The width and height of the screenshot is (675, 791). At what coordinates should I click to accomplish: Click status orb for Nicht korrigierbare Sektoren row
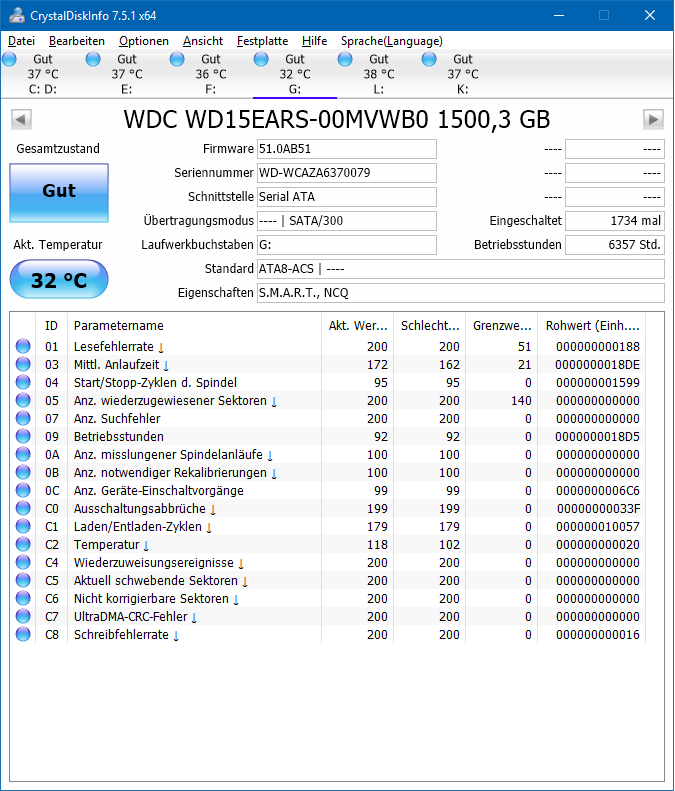23,598
